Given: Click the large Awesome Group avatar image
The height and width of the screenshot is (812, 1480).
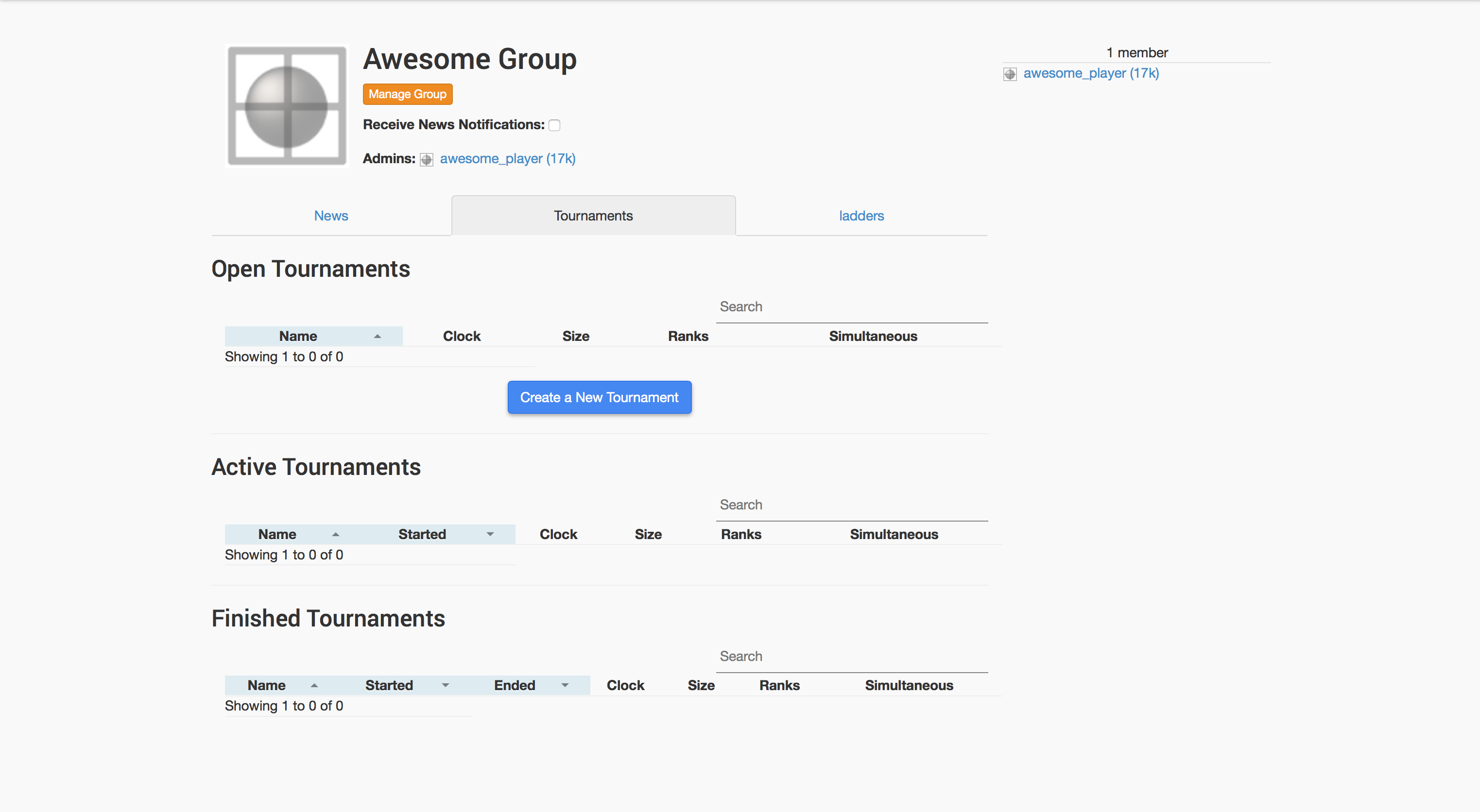Looking at the screenshot, I should [x=287, y=106].
